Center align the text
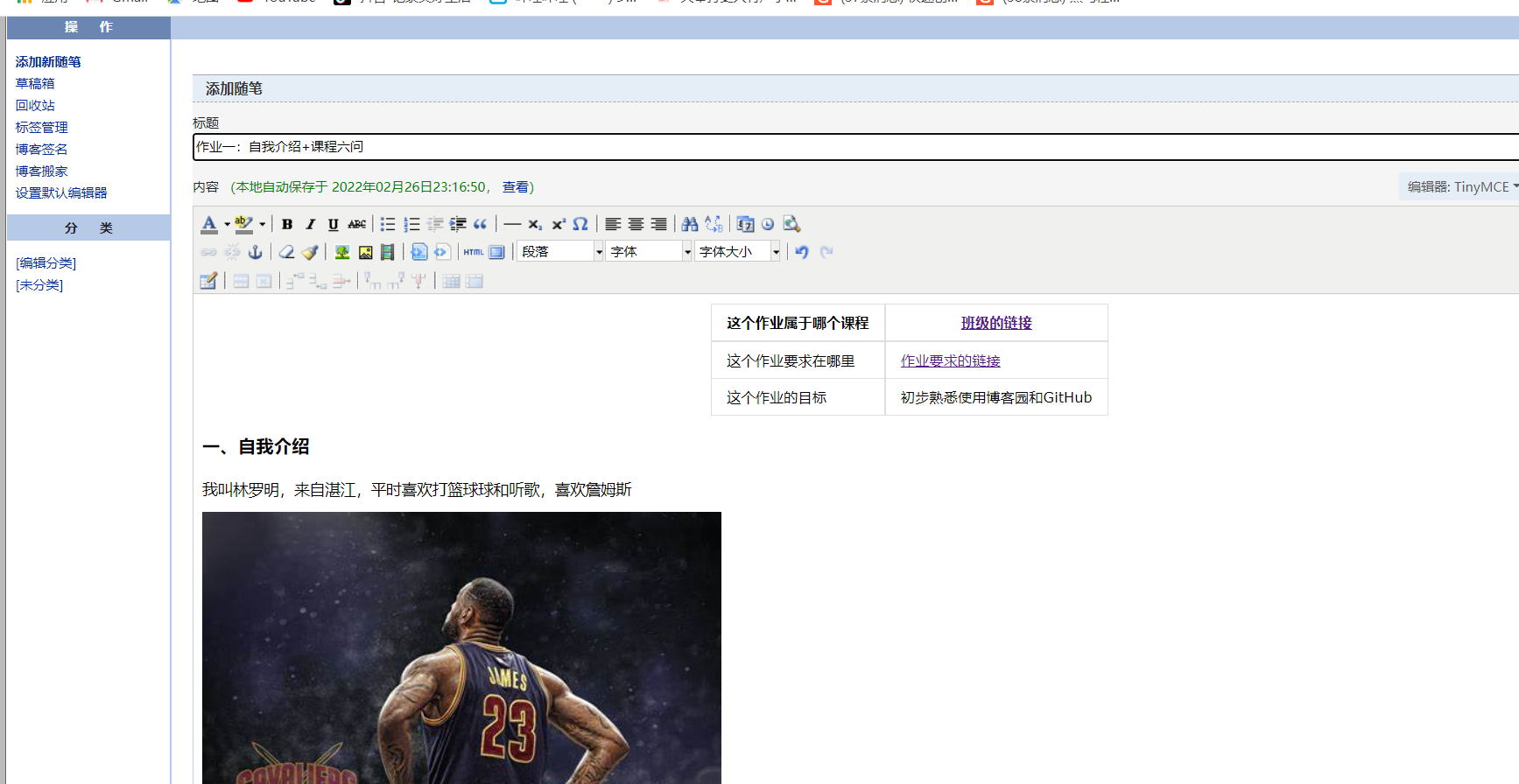This screenshot has width=1519, height=784. point(636,224)
